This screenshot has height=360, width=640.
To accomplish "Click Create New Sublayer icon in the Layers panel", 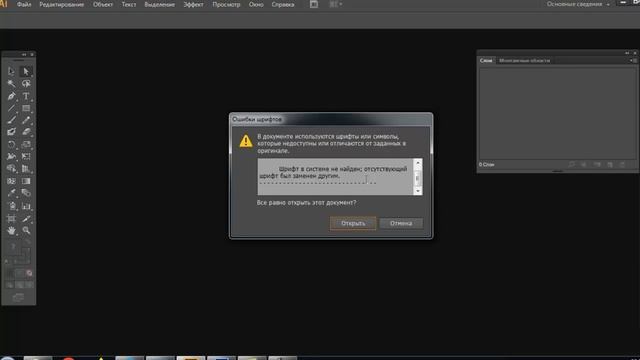I will click(x=597, y=164).
